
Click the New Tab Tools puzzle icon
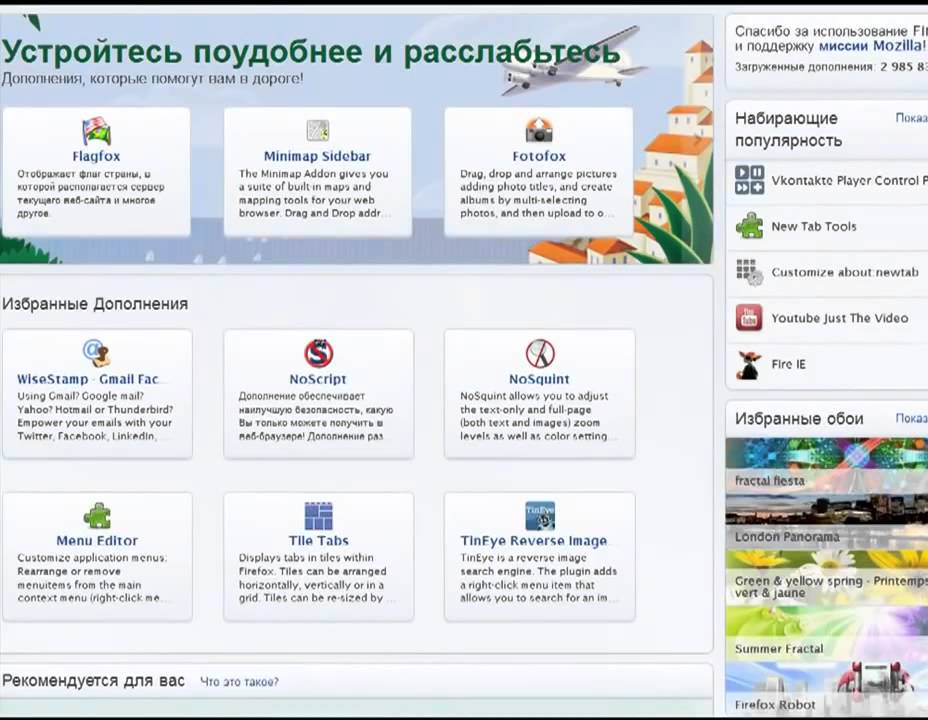click(x=749, y=226)
